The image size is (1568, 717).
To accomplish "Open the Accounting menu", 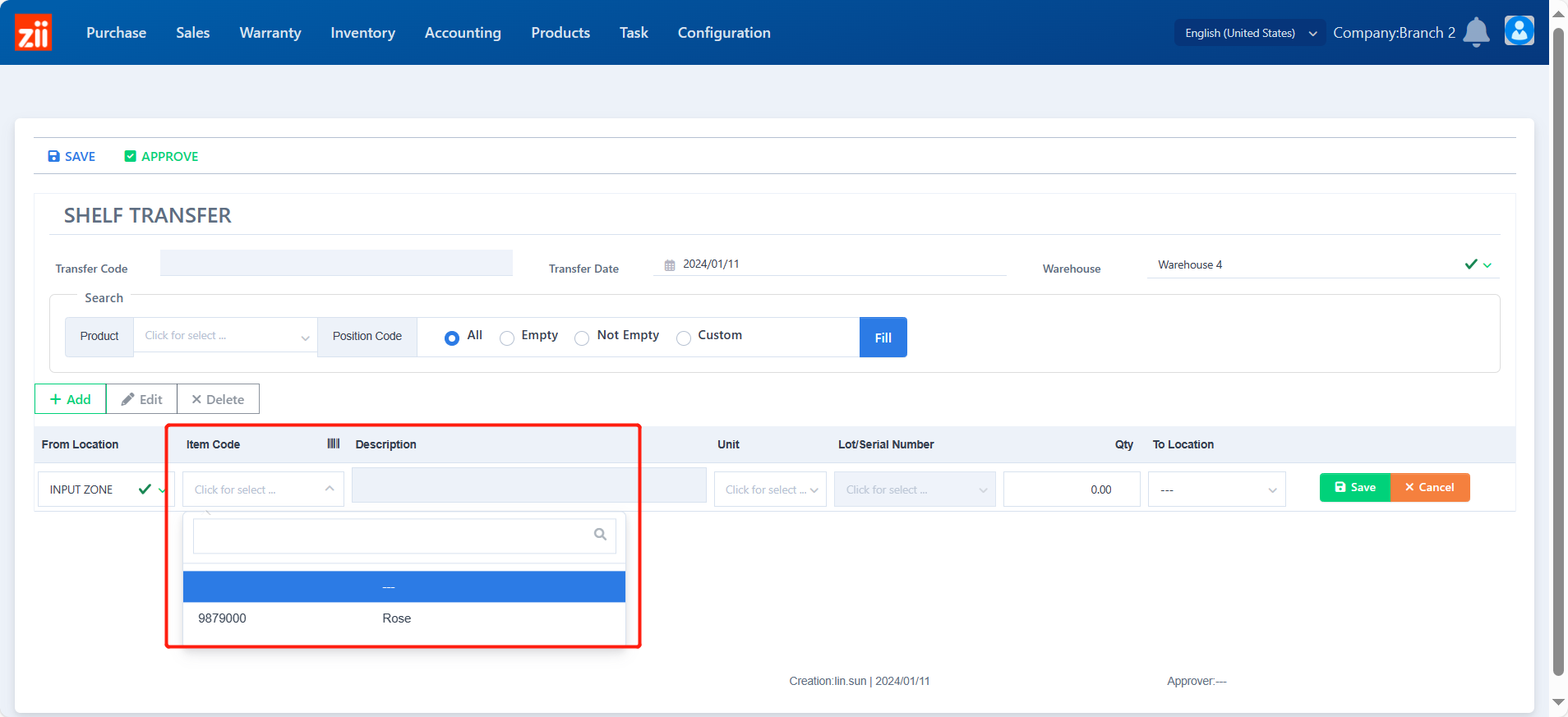I will (463, 33).
